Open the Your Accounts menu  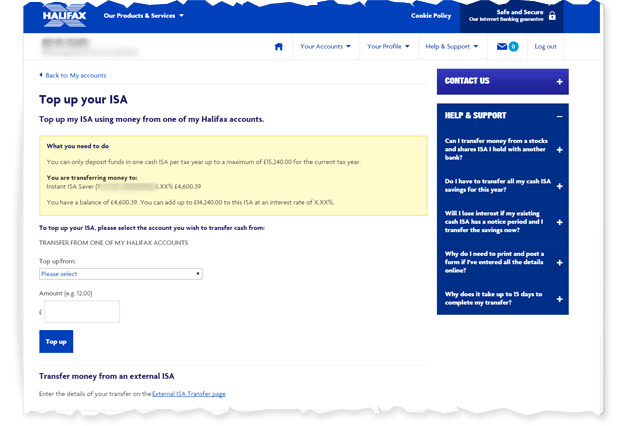(x=326, y=46)
